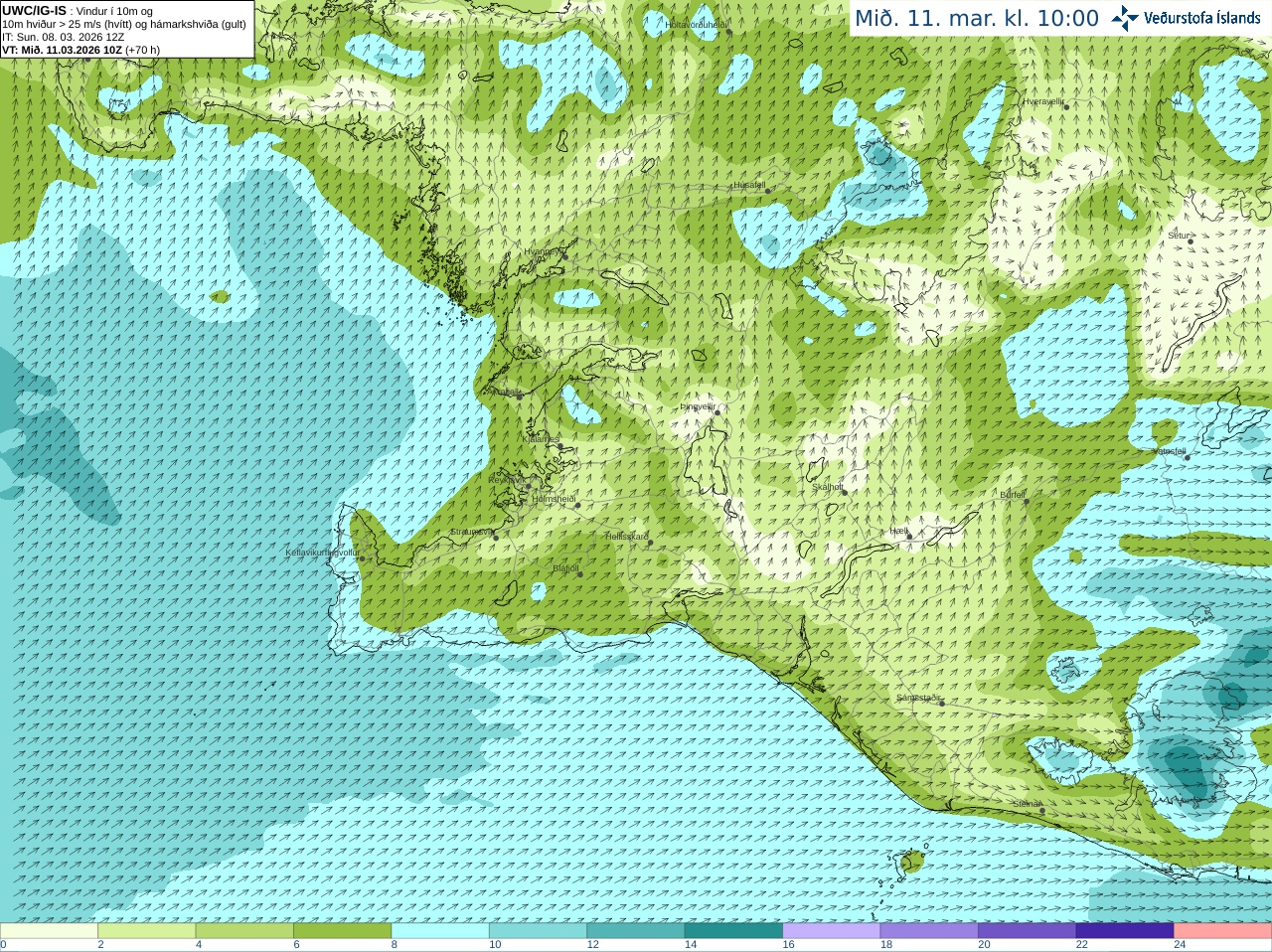1272x952 pixels.
Task: Select the 18–20 m/s purple legend swatch
Action: (x=929, y=931)
